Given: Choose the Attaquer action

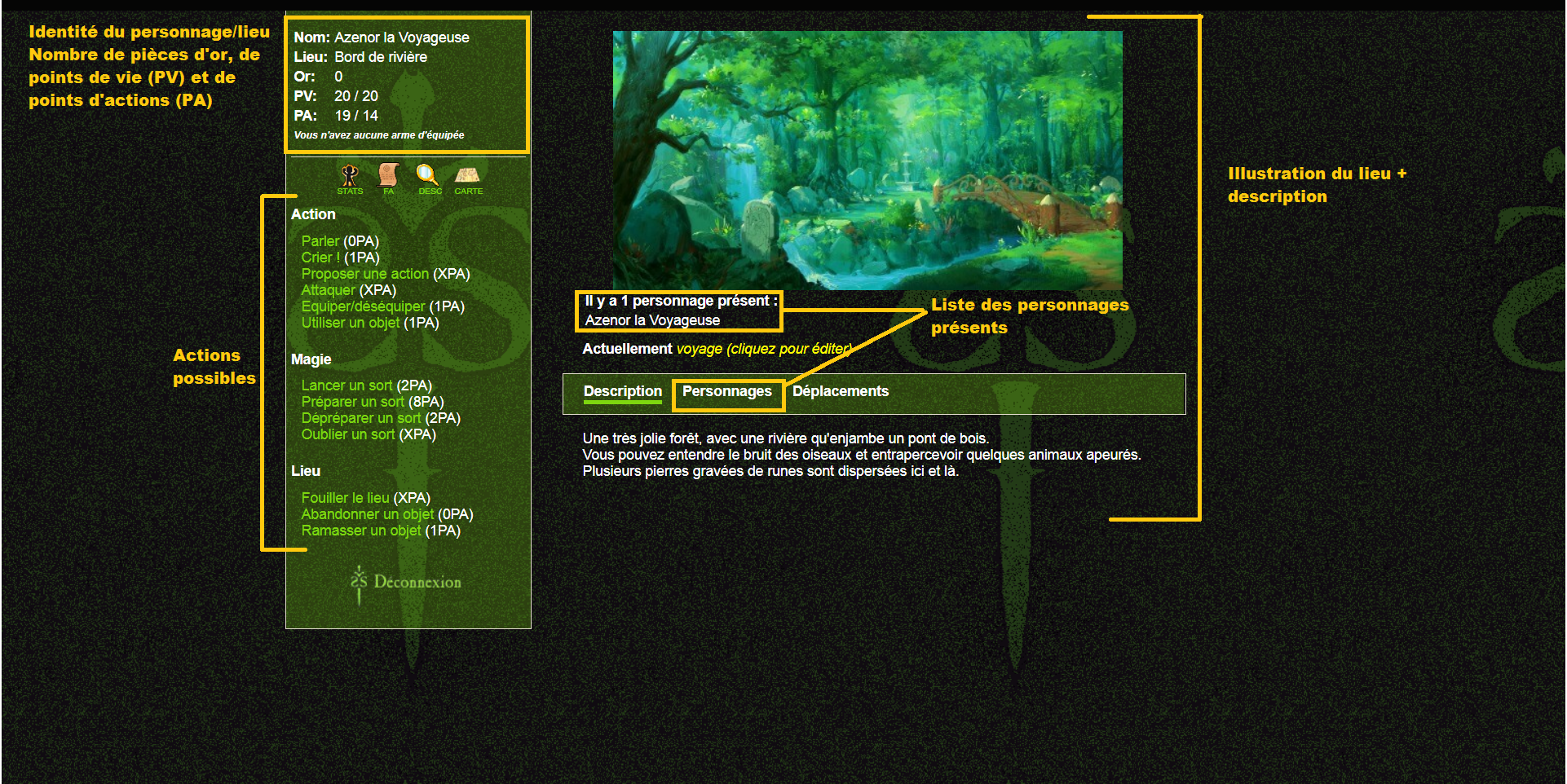Looking at the screenshot, I should (328, 290).
